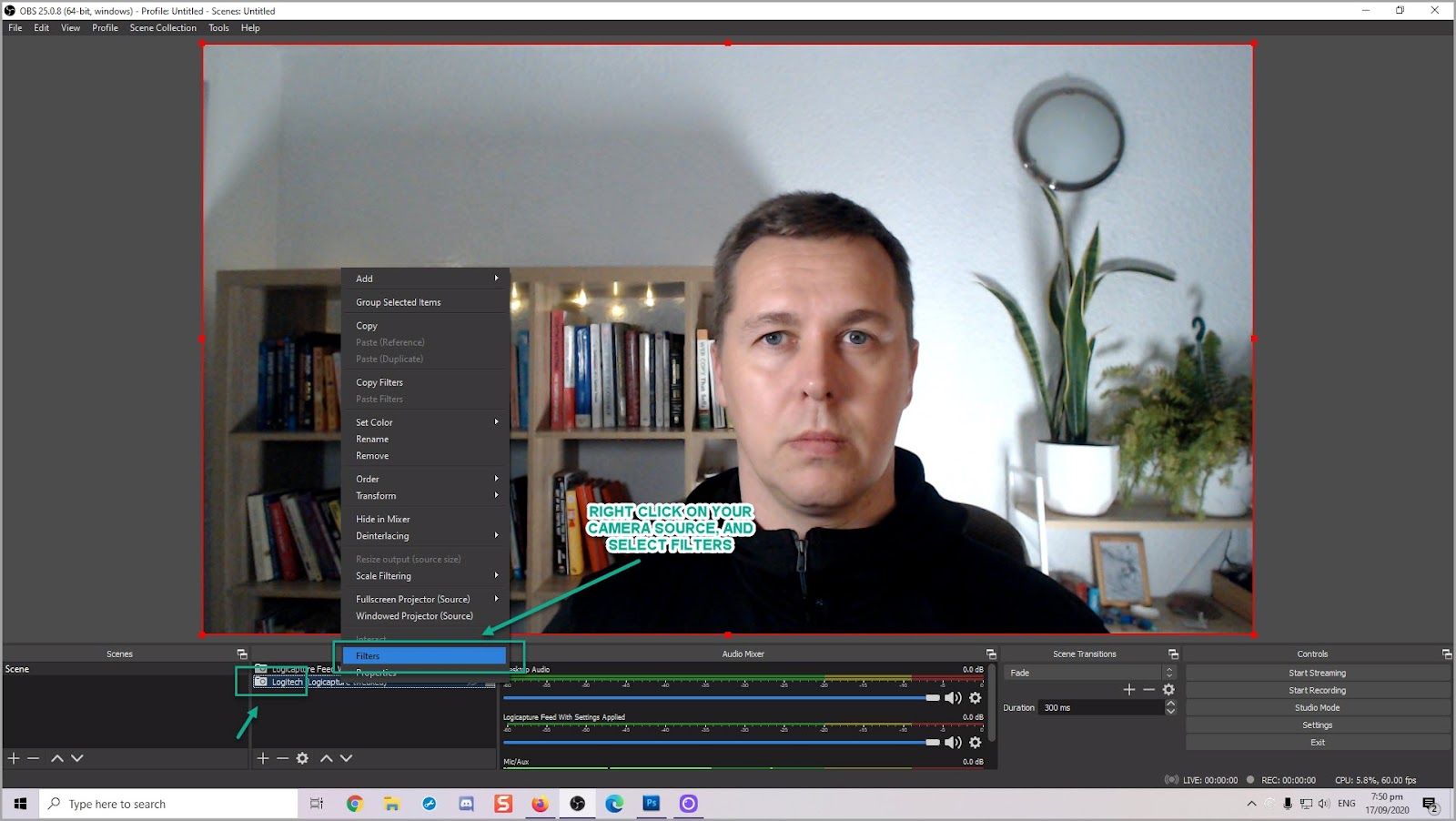The image size is (1456, 821).
Task: Switch to OBS Studio in the taskbar
Action: (x=578, y=804)
